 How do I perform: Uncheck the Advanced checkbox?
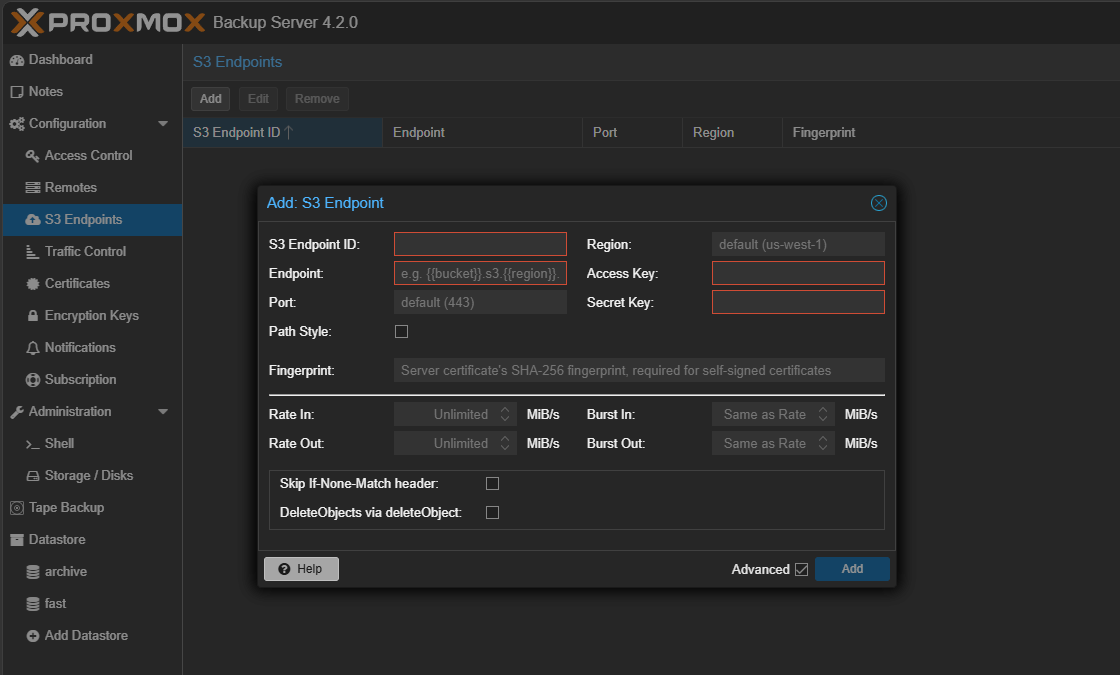point(801,569)
